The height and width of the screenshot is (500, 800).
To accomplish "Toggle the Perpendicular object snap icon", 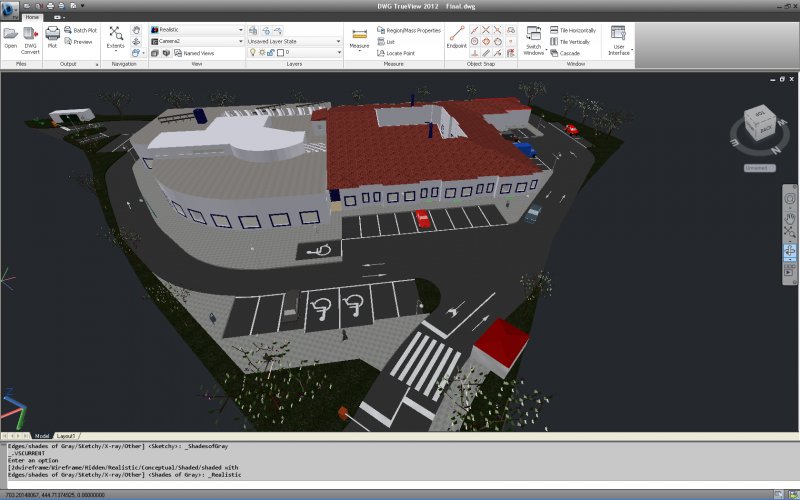I will click(474, 53).
